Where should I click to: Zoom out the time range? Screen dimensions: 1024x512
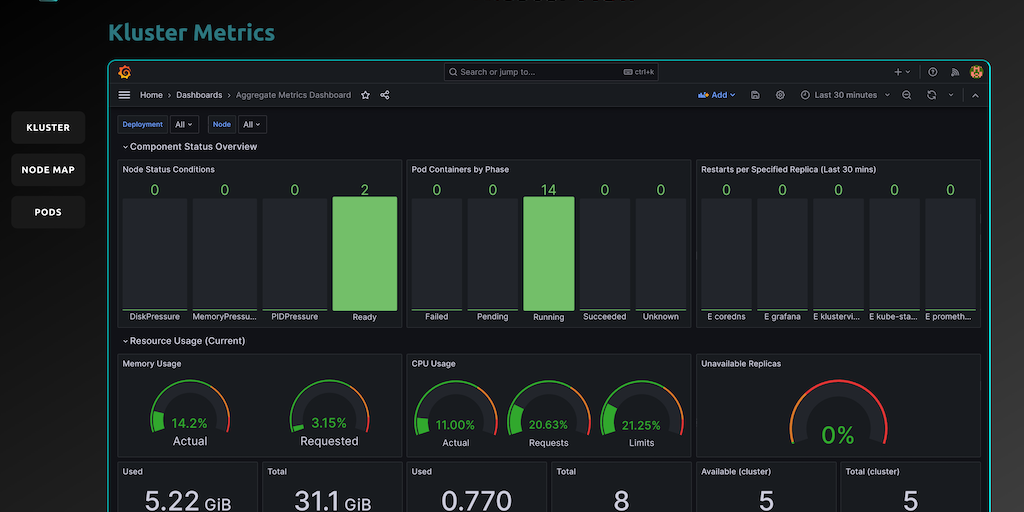tap(907, 95)
